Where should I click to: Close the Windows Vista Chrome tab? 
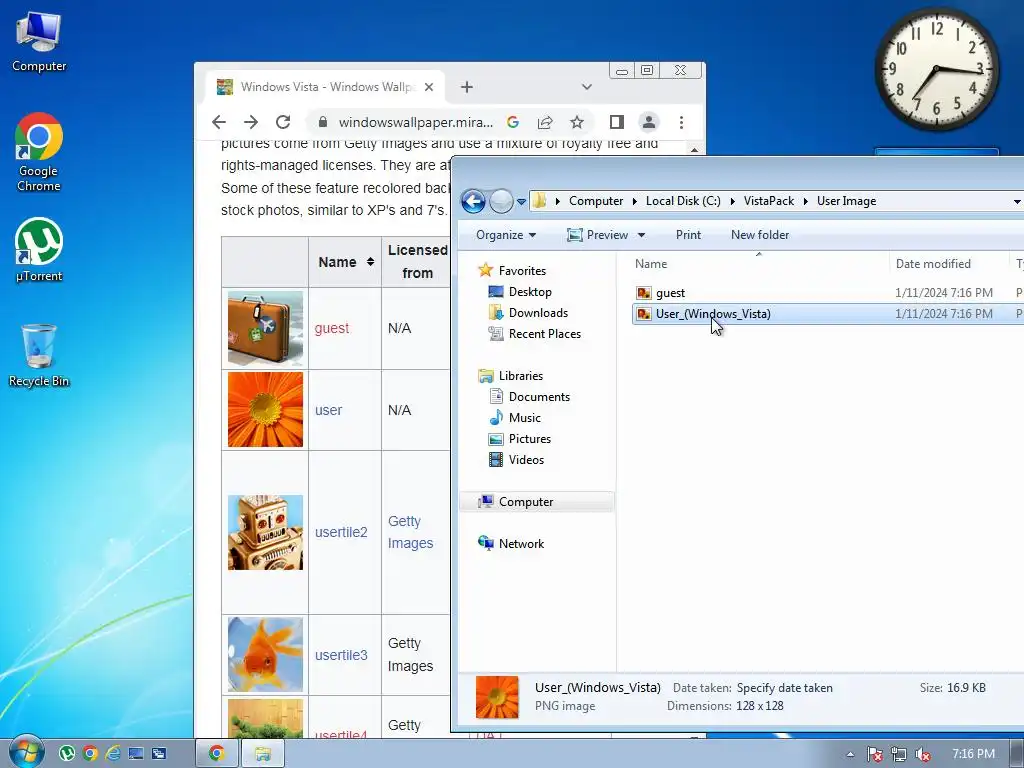[428, 87]
